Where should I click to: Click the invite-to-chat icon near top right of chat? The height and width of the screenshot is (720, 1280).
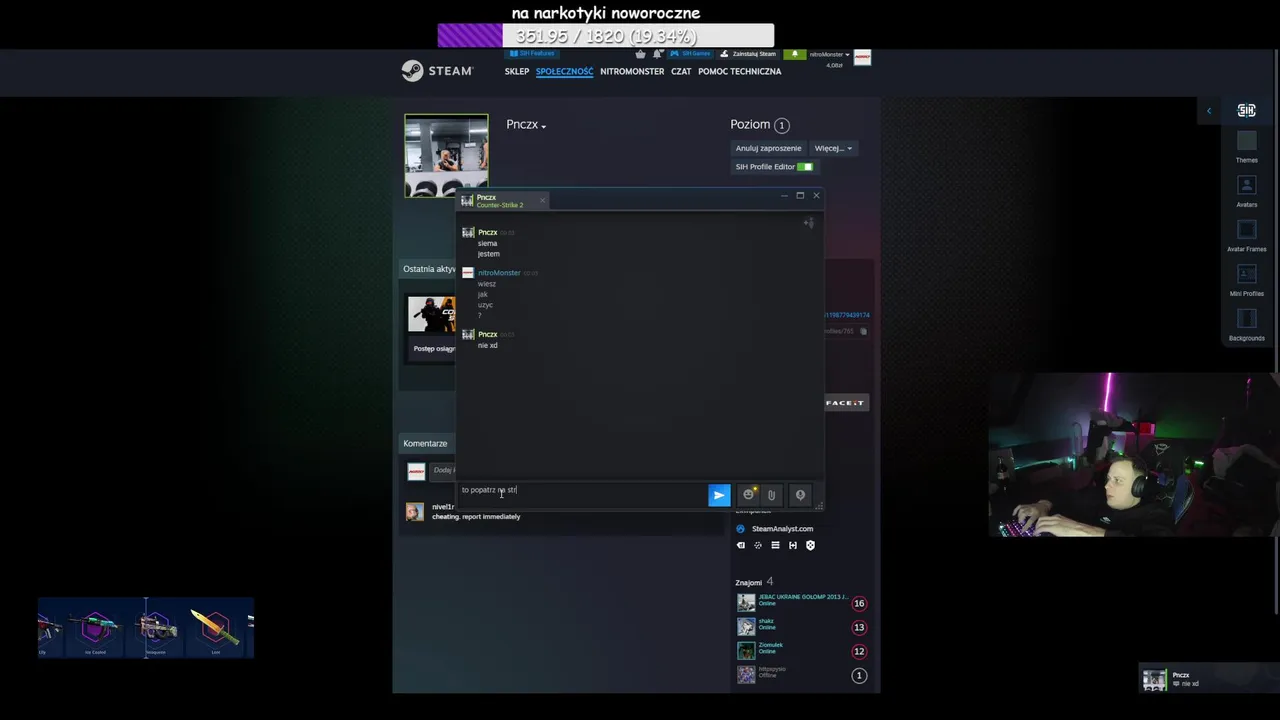(x=809, y=223)
